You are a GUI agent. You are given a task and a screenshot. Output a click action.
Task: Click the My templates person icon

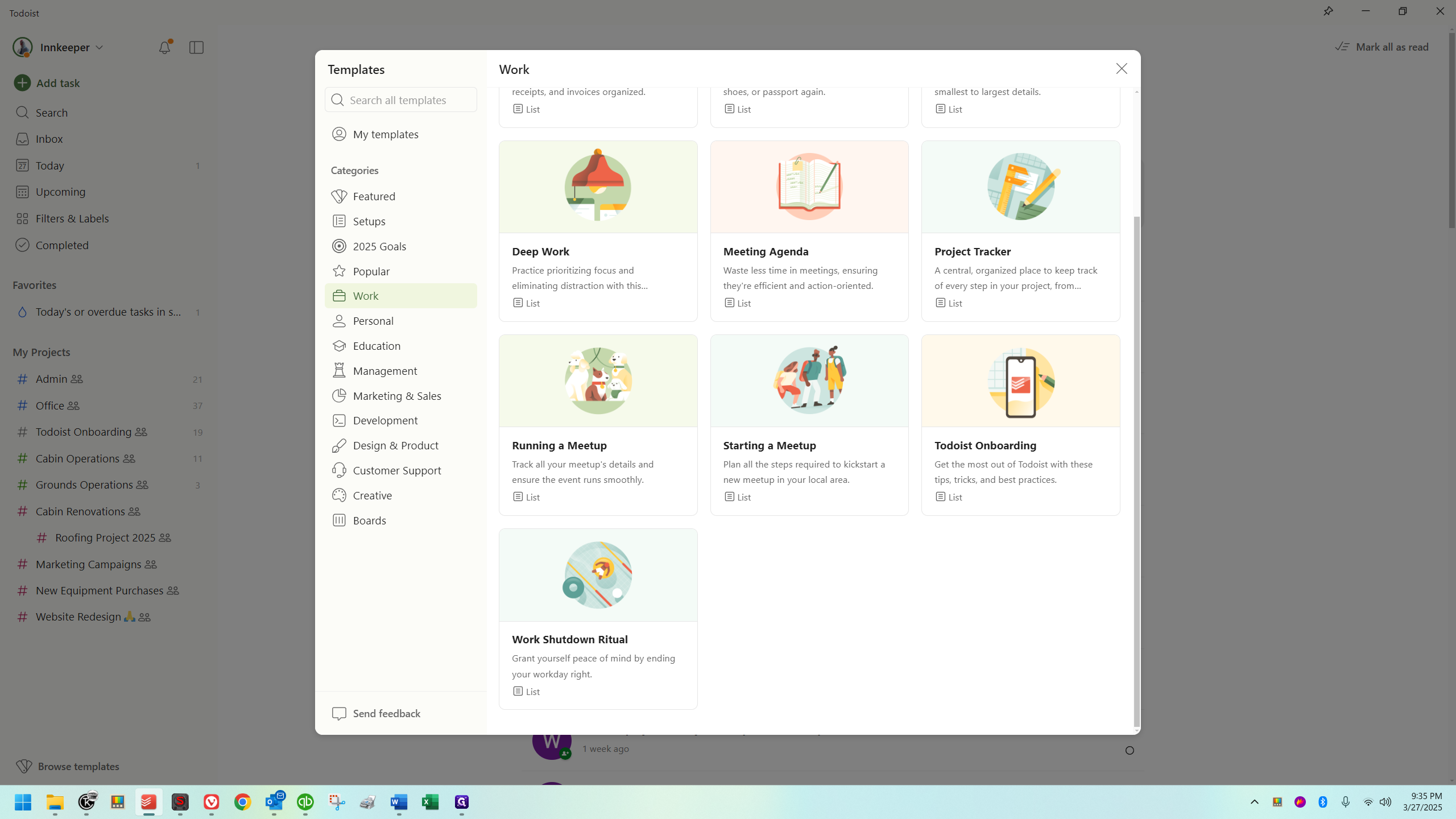[339, 134]
